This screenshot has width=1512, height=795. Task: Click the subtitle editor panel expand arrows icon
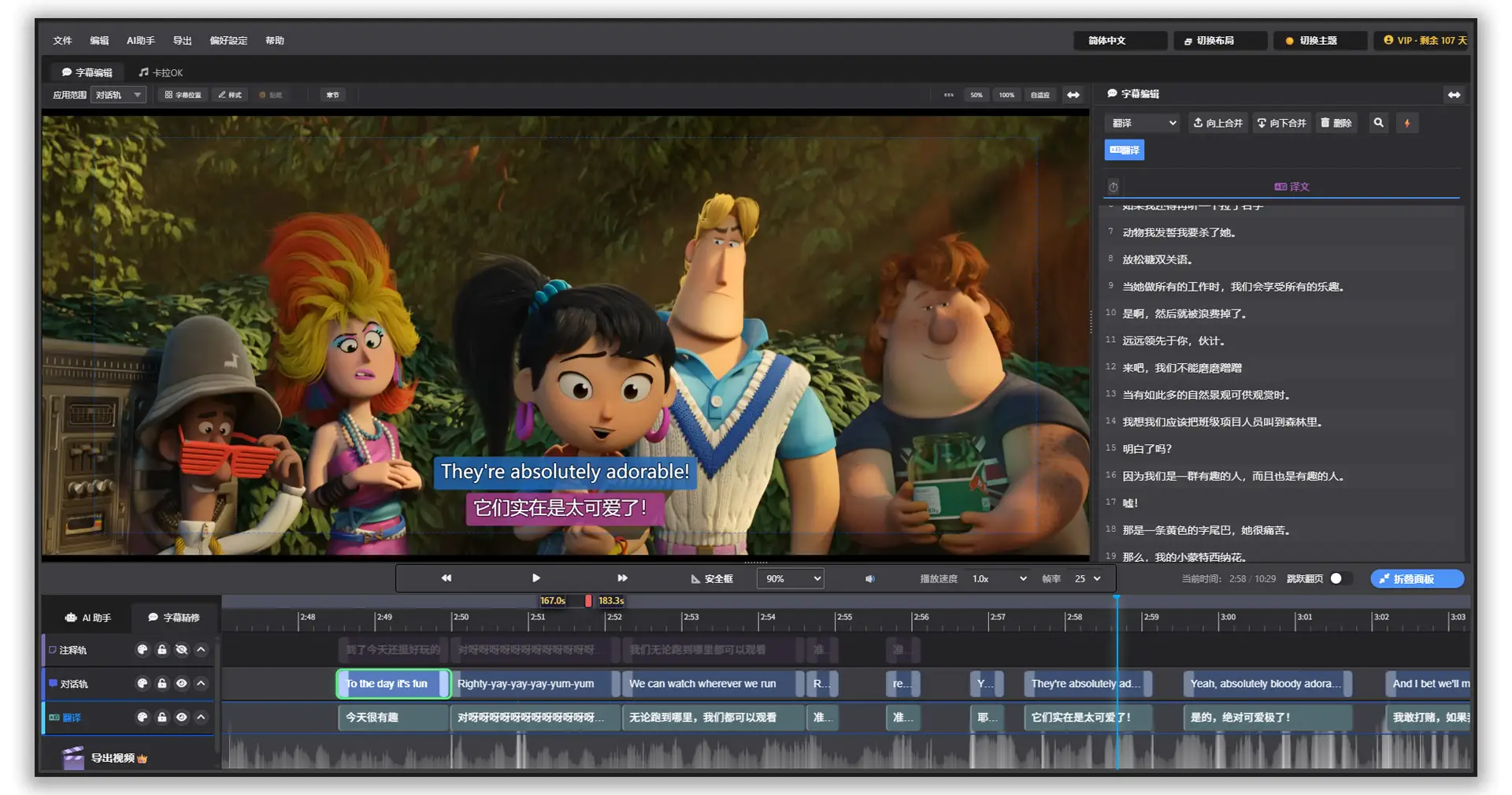pos(1454,95)
